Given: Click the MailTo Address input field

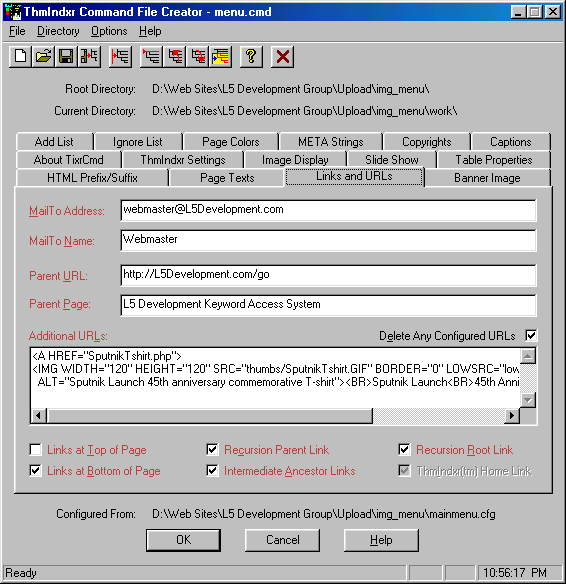Looking at the screenshot, I should 328,210.
